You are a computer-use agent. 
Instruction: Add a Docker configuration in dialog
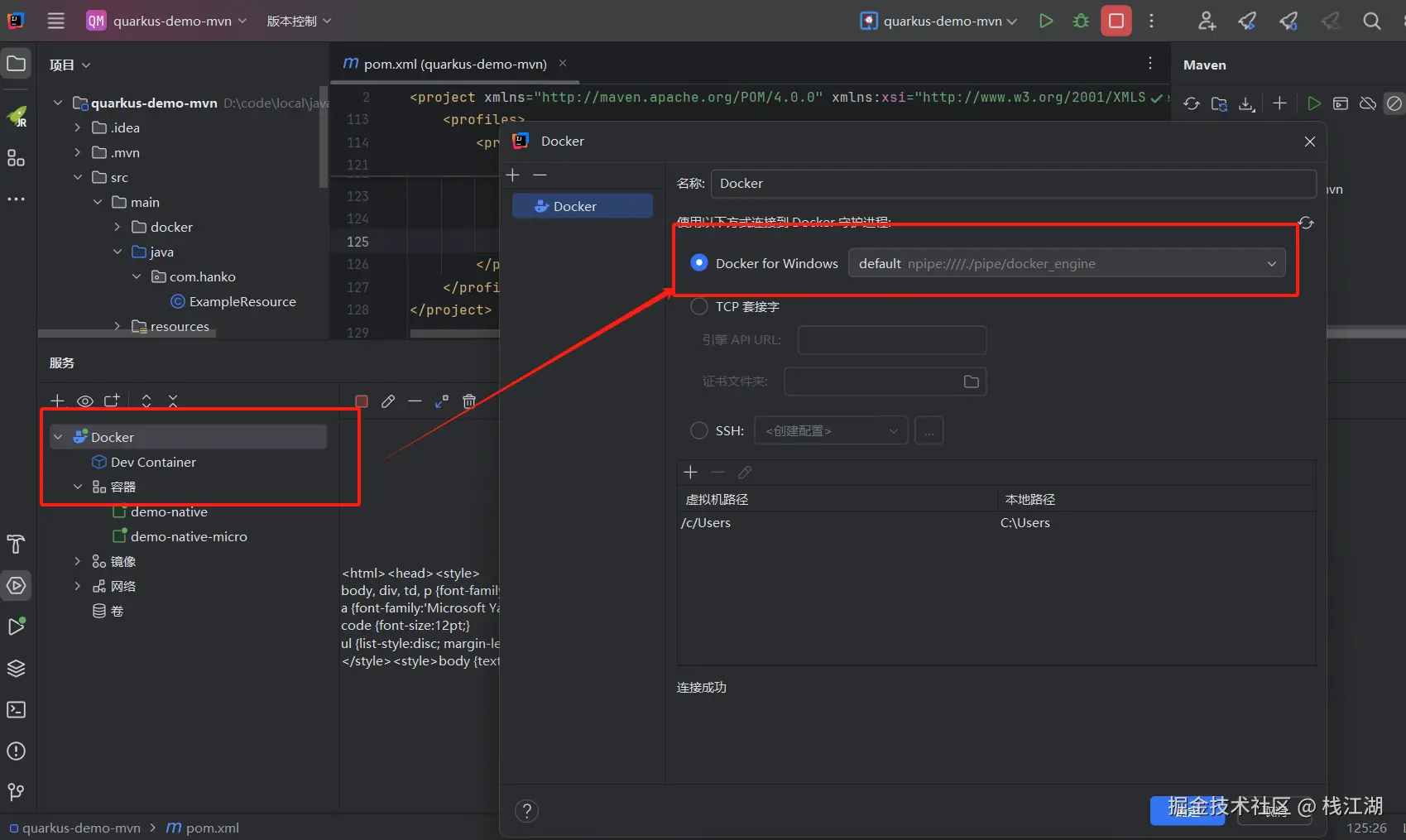(513, 175)
